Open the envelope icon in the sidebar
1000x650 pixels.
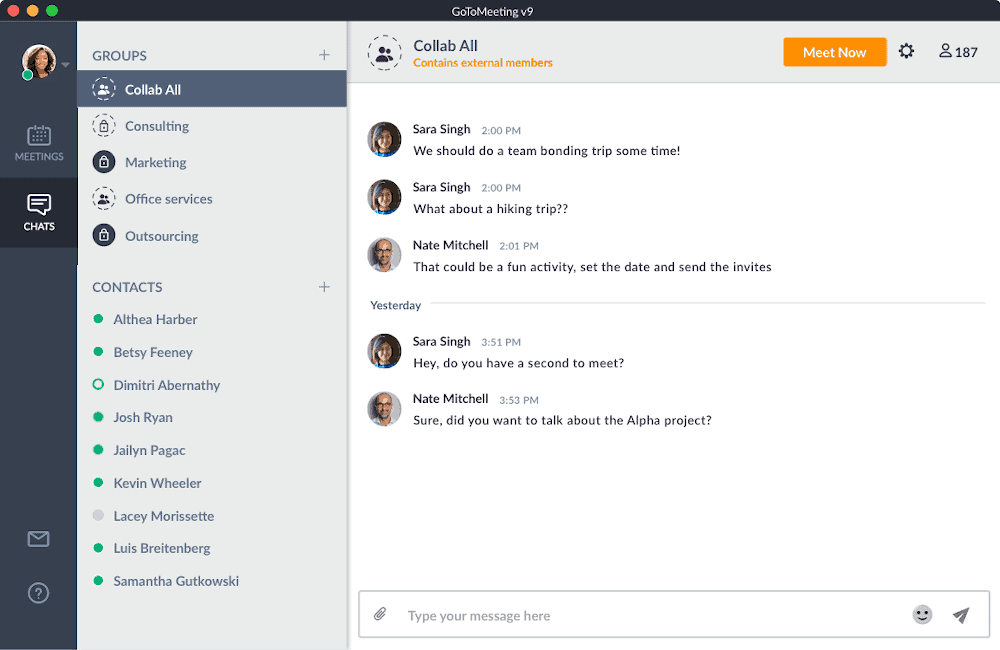coord(38,539)
